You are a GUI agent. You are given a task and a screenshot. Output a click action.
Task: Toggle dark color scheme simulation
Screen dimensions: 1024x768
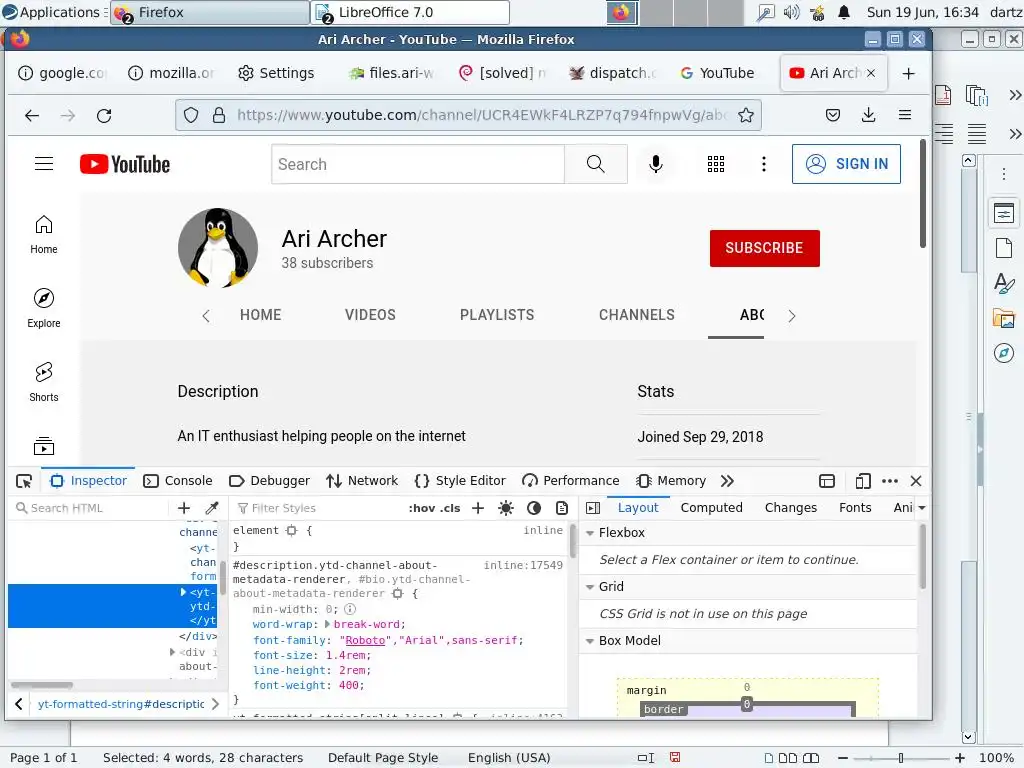534,508
